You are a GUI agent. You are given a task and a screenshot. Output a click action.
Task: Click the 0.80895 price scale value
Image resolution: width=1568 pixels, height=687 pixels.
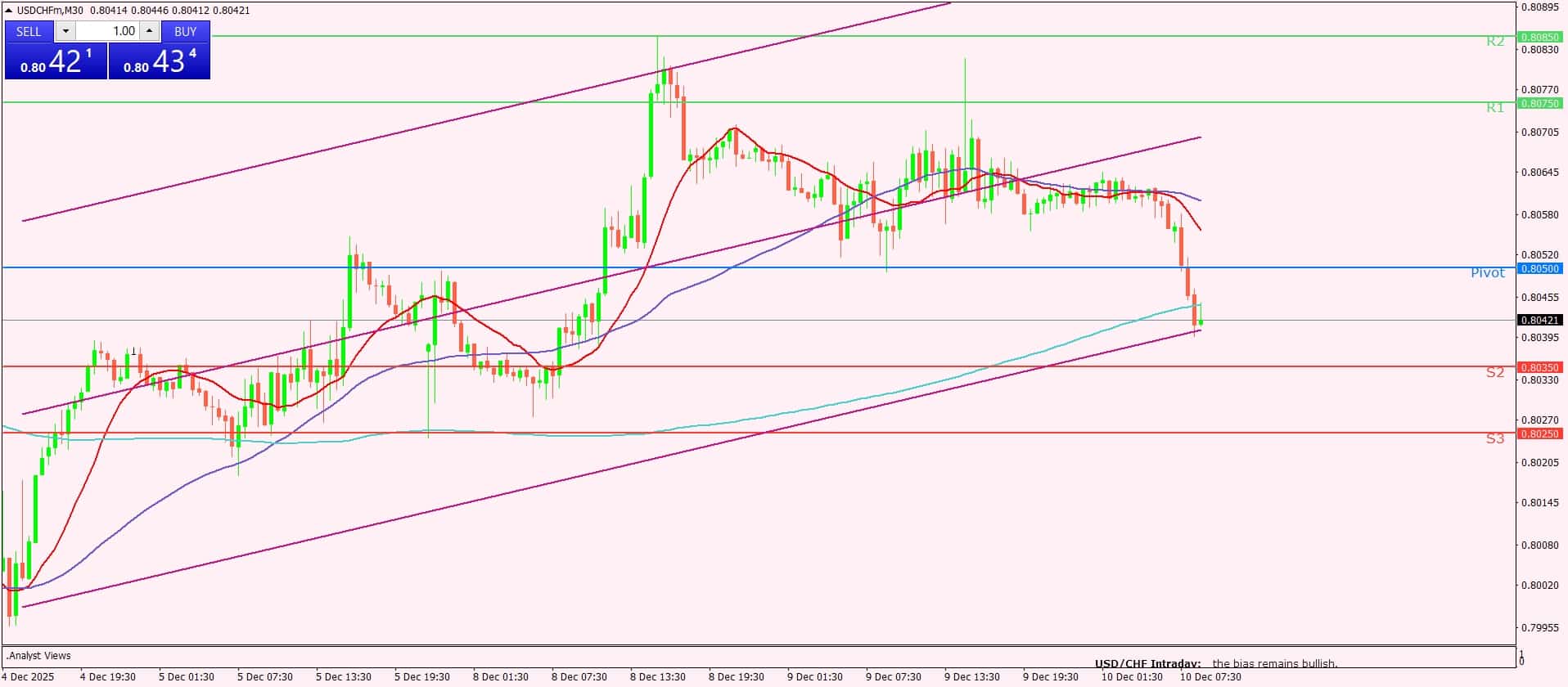1539,7
